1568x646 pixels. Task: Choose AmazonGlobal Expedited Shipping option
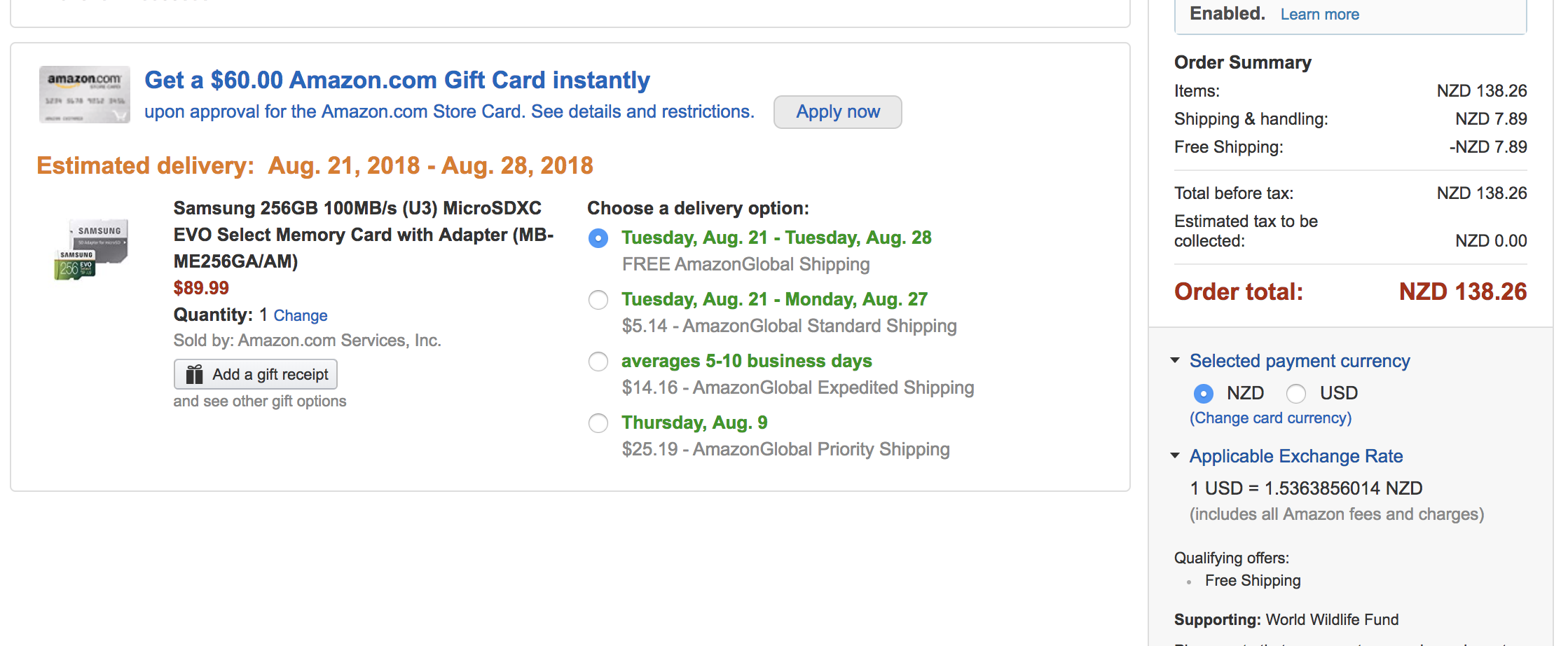tap(598, 362)
